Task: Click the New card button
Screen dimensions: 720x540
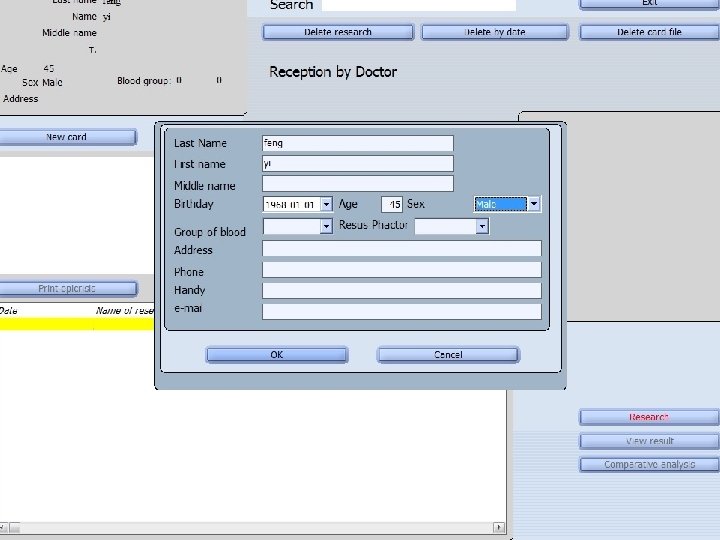Action: (x=67, y=137)
